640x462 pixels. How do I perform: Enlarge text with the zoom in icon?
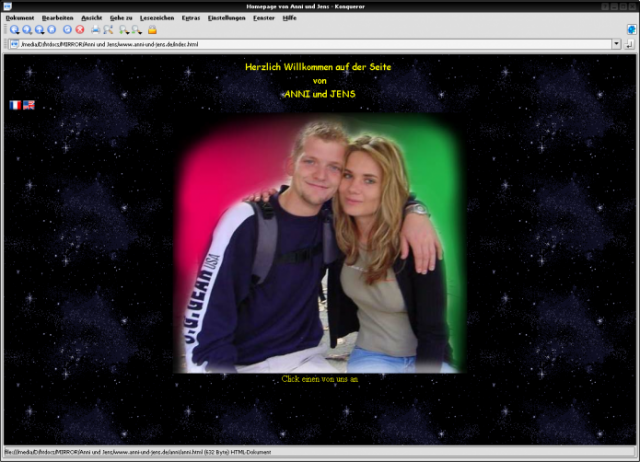(123, 30)
